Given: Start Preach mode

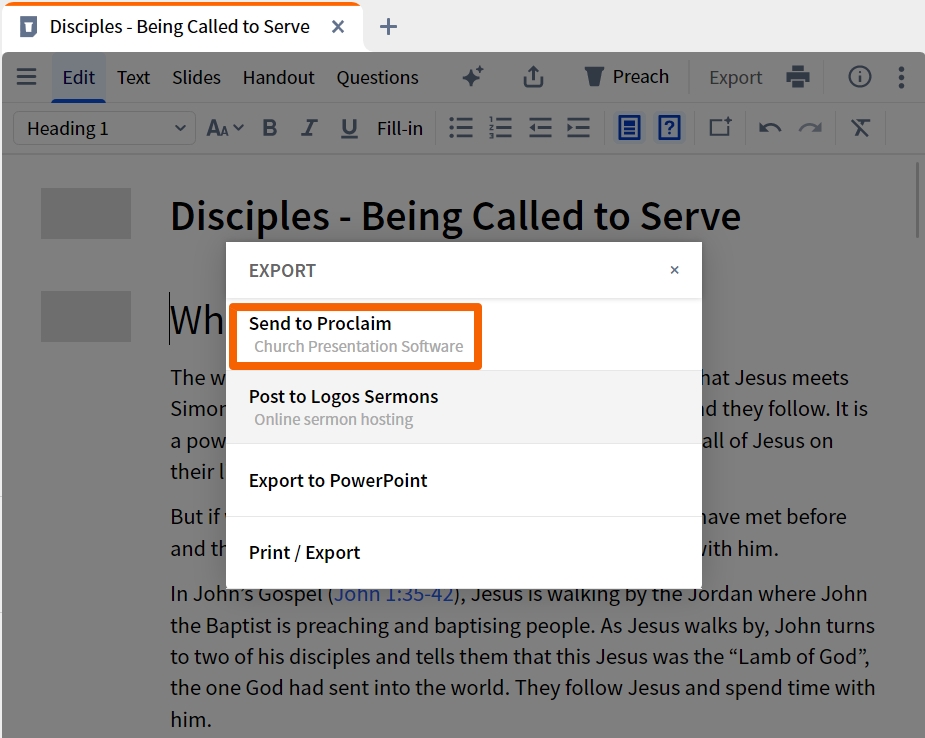Looking at the screenshot, I should coord(627,77).
